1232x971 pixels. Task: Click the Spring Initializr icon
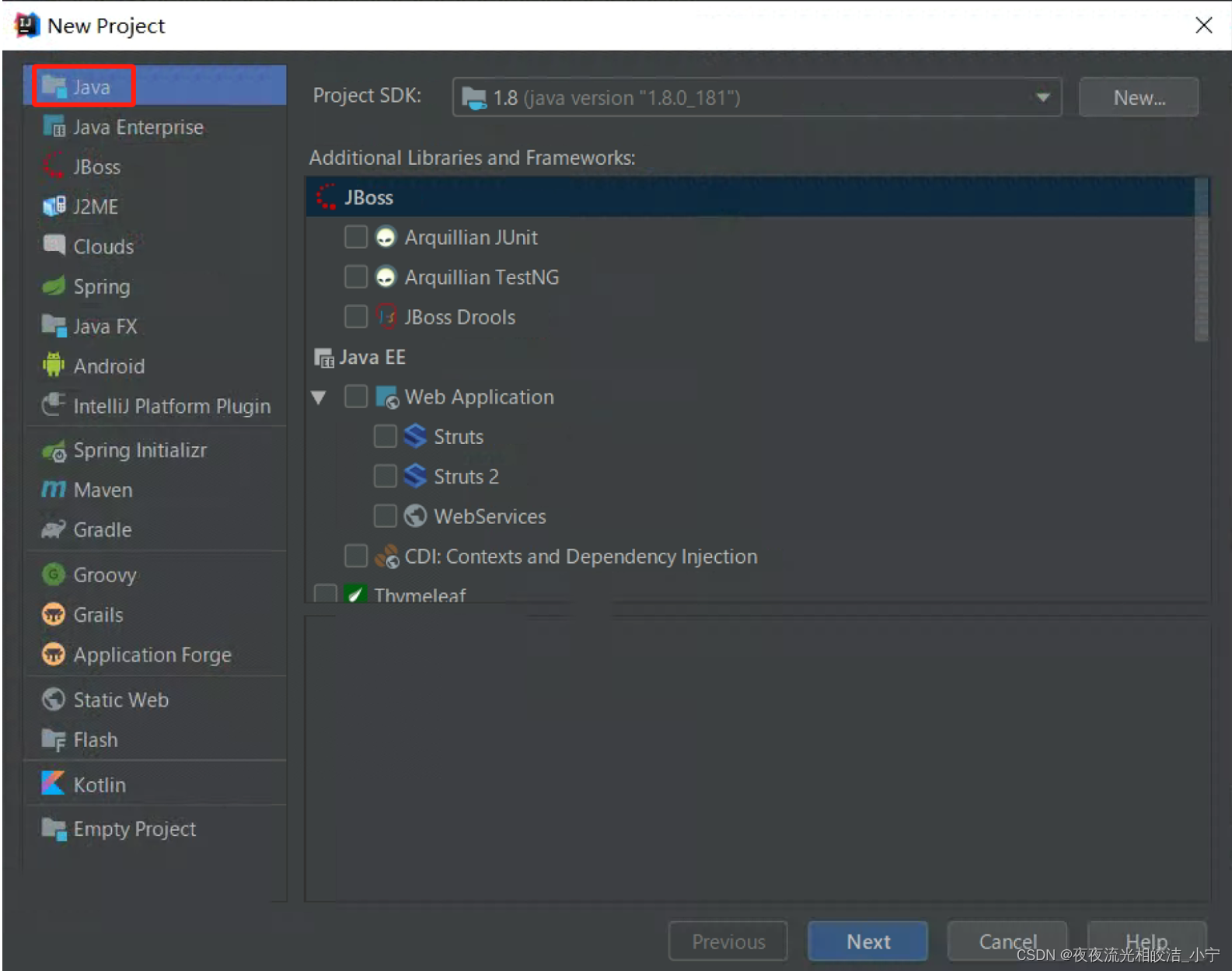(54, 450)
